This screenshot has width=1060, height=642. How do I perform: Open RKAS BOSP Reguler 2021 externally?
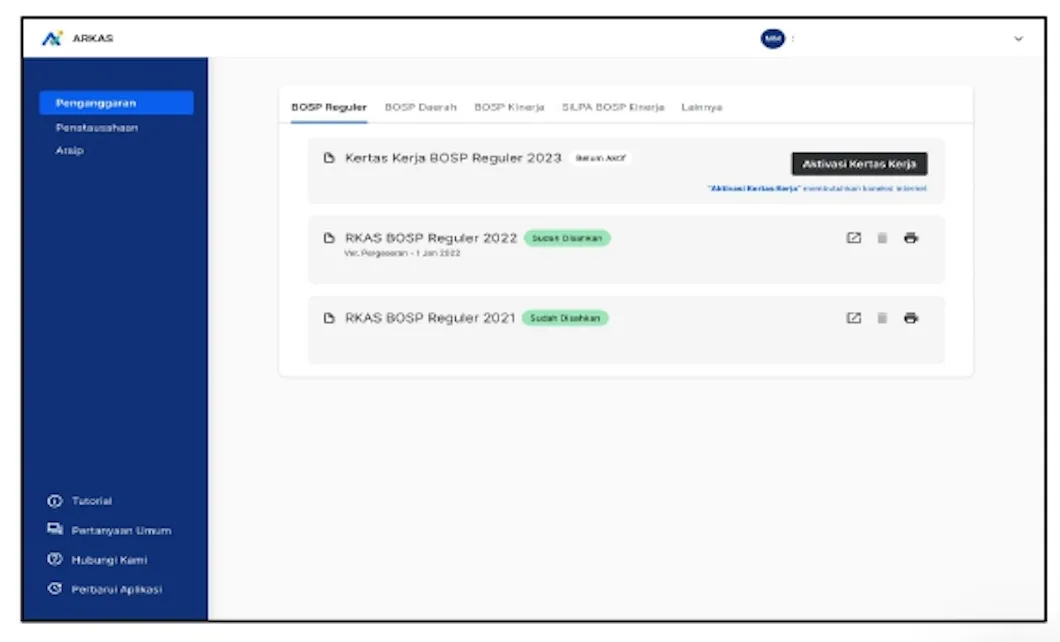click(854, 318)
